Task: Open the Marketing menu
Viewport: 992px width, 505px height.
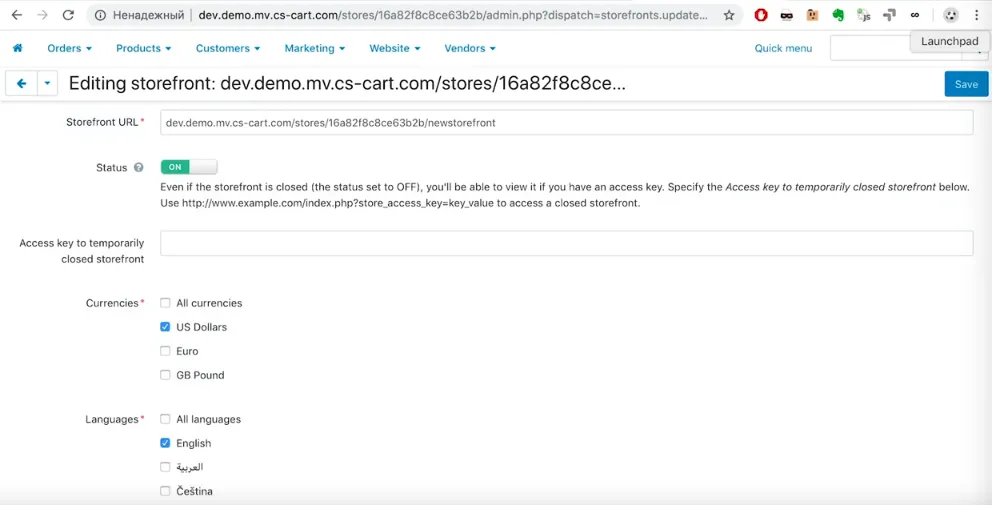Action: point(314,48)
